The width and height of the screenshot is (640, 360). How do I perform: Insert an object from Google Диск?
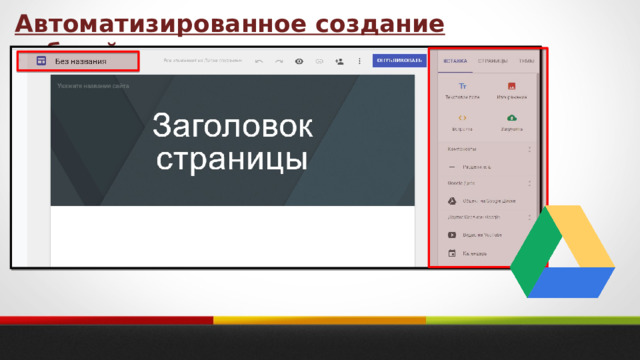[x=482, y=201]
